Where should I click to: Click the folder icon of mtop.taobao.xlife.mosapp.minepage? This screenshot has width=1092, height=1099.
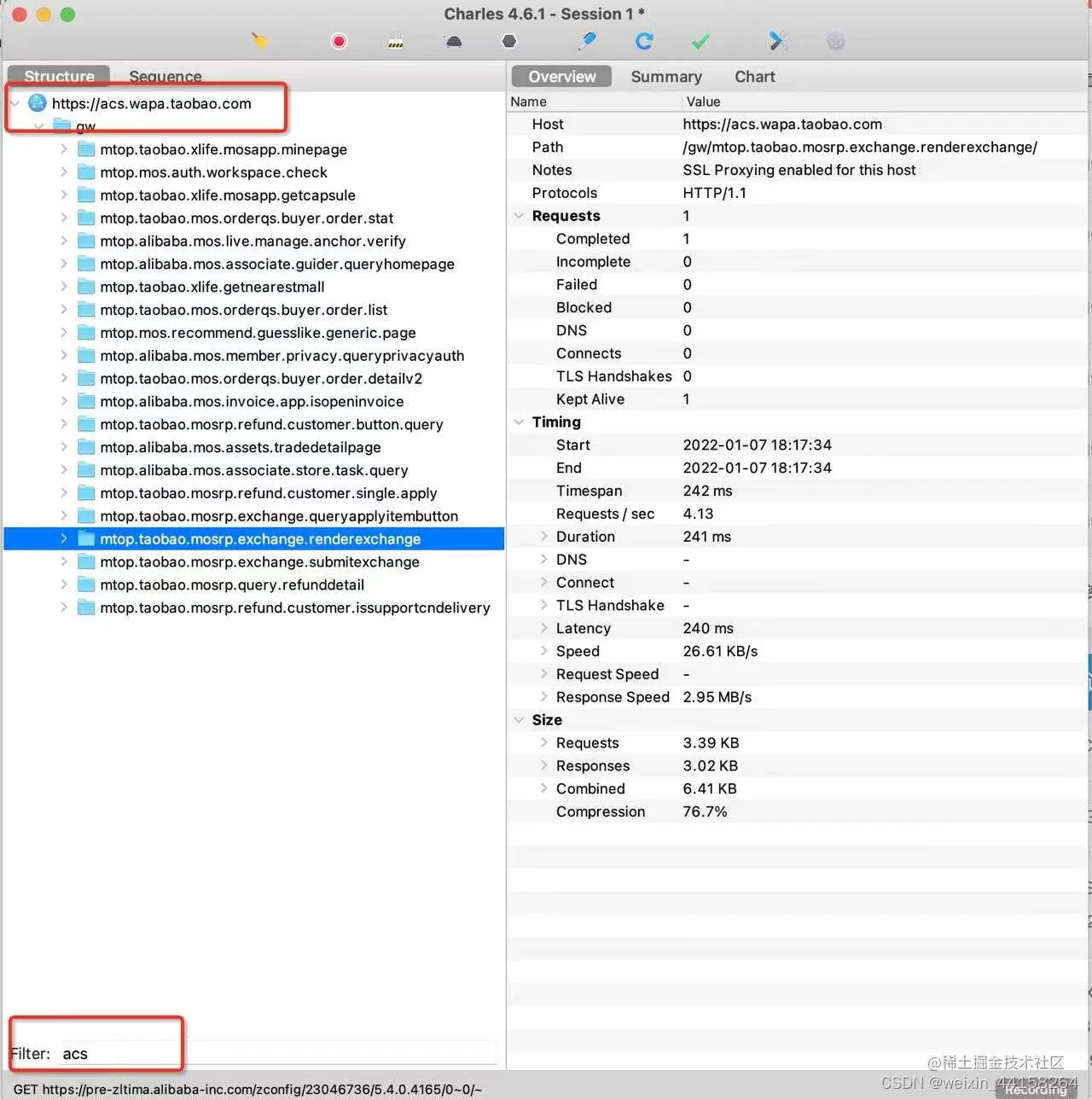(86, 148)
